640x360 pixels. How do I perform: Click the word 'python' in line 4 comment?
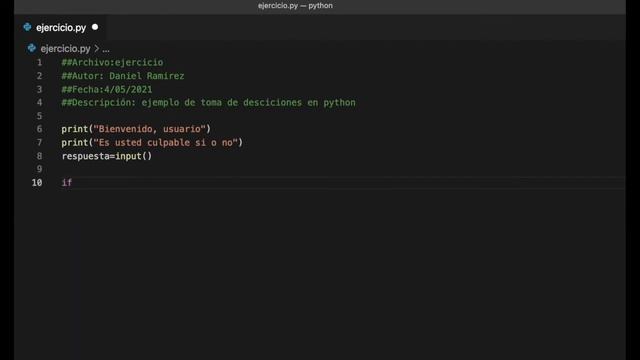(339, 102)
